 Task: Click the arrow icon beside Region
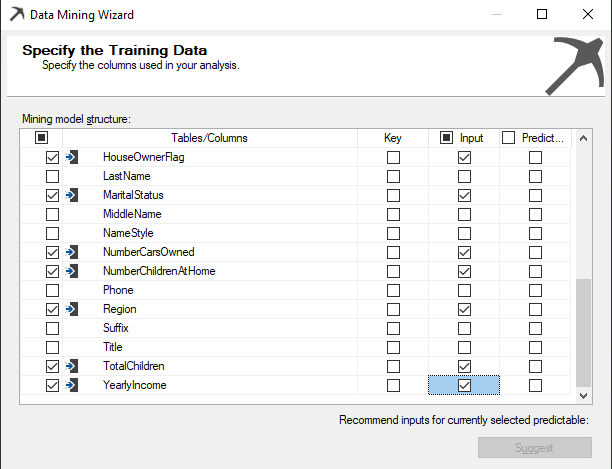[x=72, y=309]
